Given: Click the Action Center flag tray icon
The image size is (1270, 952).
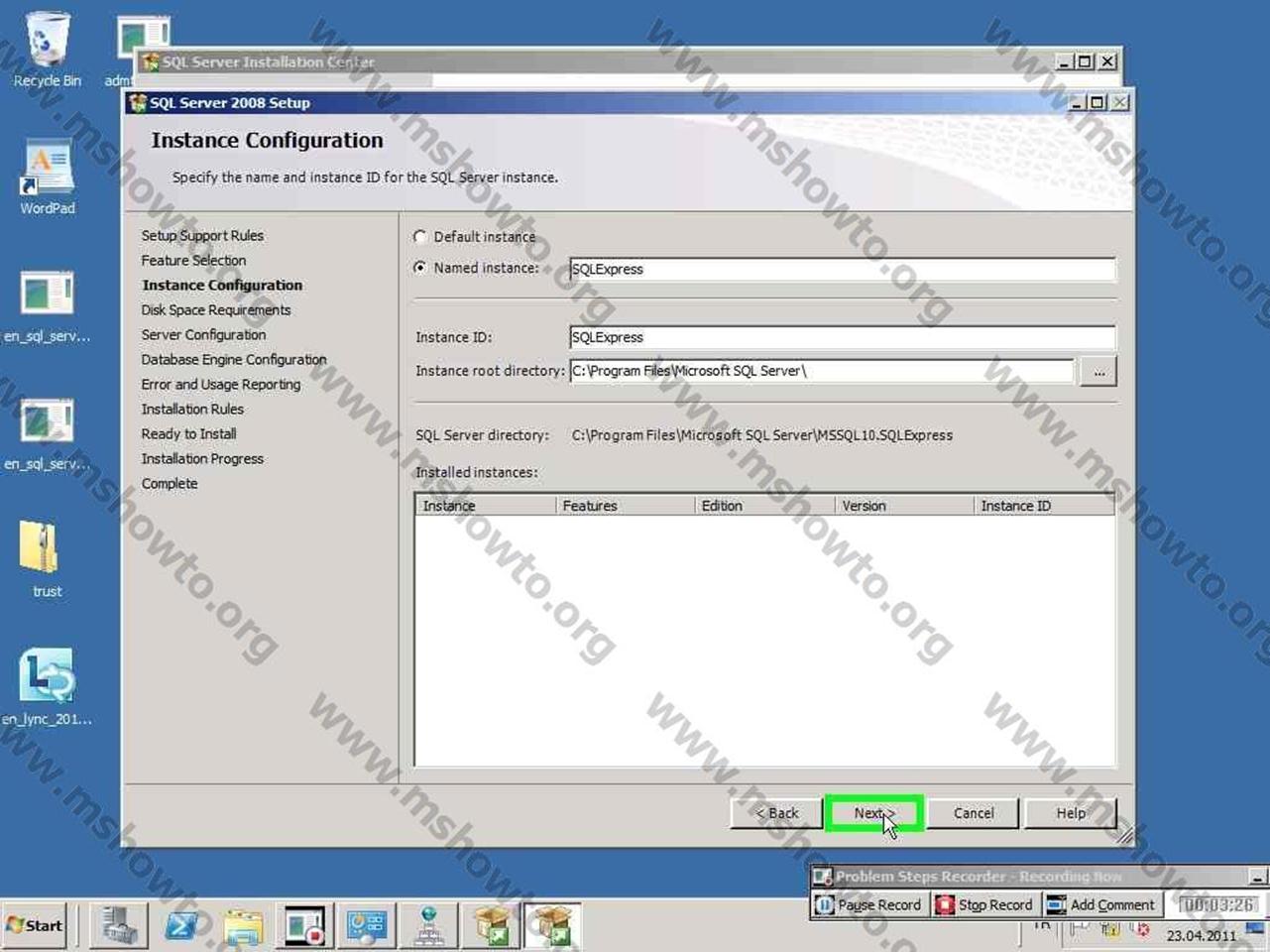Looking at the screenshot, I should pyautogui.click(x=1079, y=930).
